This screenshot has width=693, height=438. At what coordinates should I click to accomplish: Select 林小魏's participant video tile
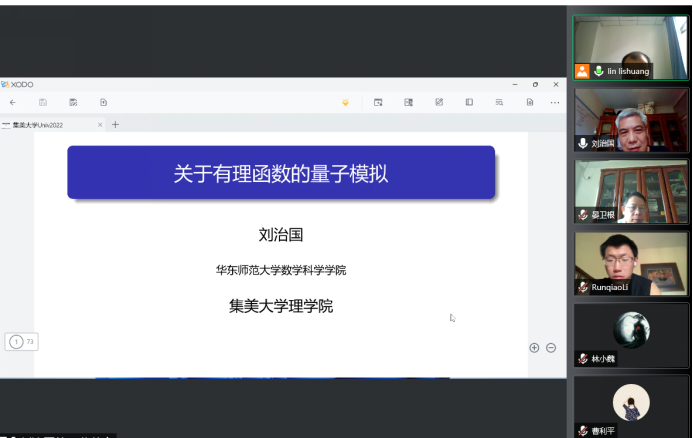coord(631,334)
